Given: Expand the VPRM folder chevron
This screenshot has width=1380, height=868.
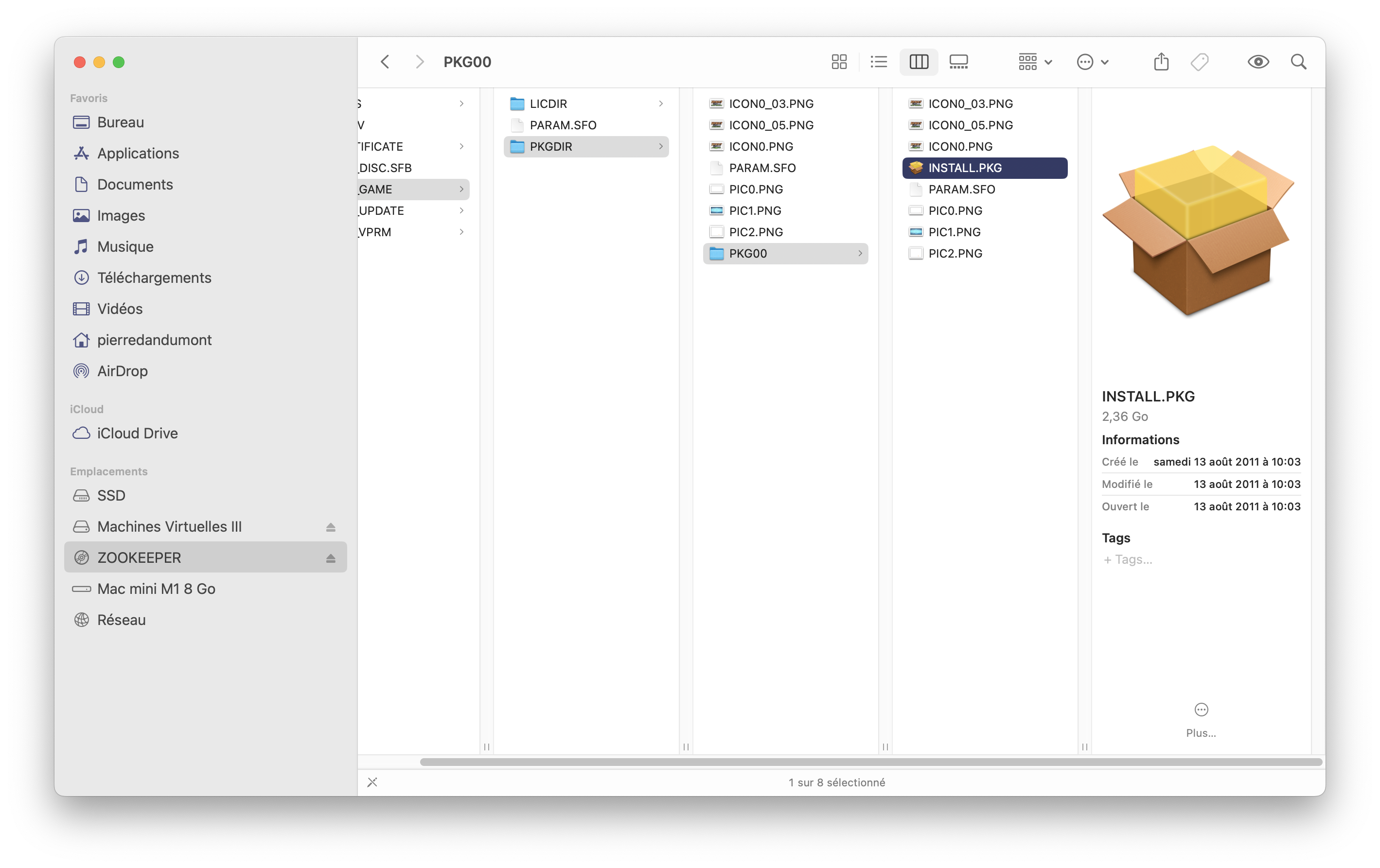Looking at the screenshot, I should [x=461, y=232].
